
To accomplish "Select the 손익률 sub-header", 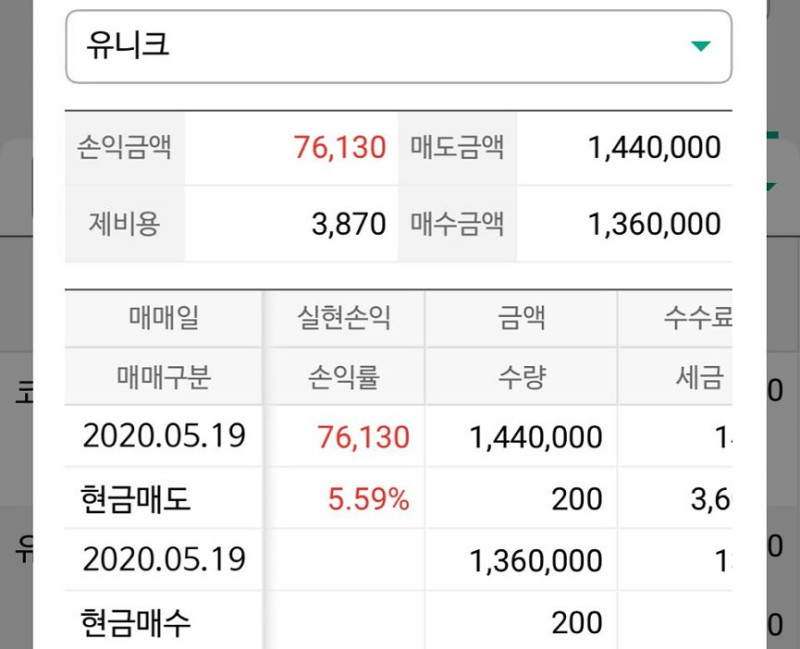I will (x=344, y=377).
